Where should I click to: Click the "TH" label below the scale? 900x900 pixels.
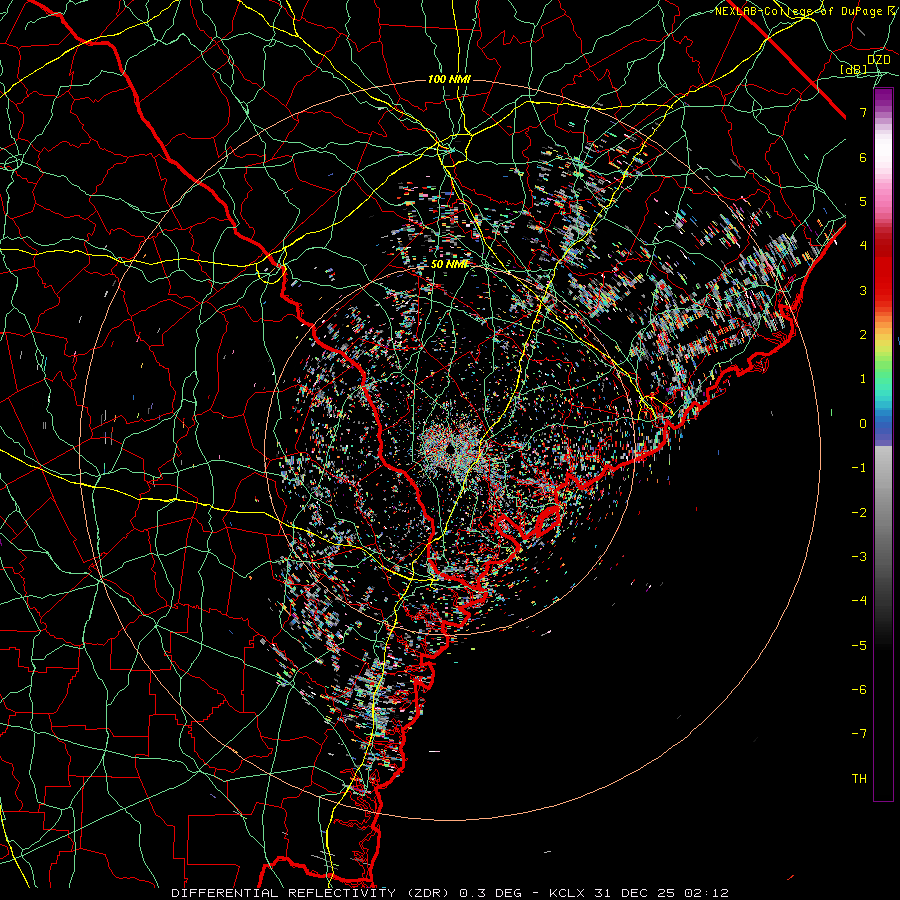(859, 779)
